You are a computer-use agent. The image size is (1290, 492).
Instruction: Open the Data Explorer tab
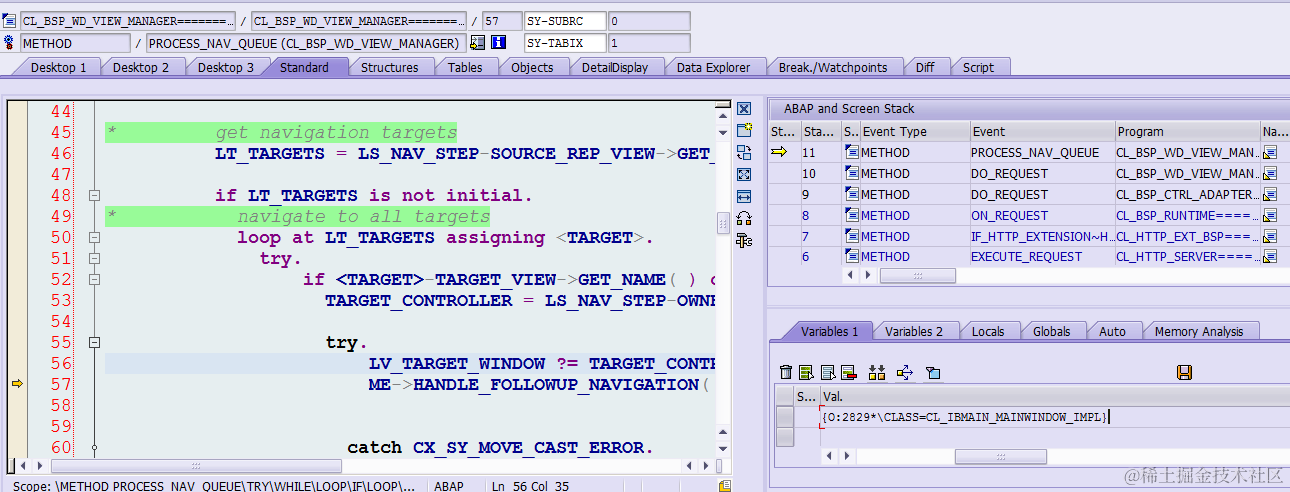pyautogui.click(x=713, y=67)
